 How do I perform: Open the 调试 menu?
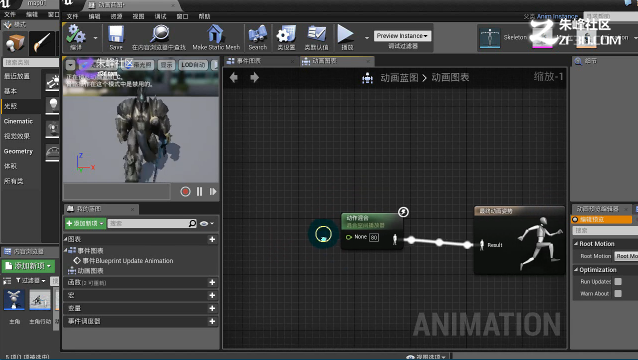pyautogui.click(x=160, y=16)
